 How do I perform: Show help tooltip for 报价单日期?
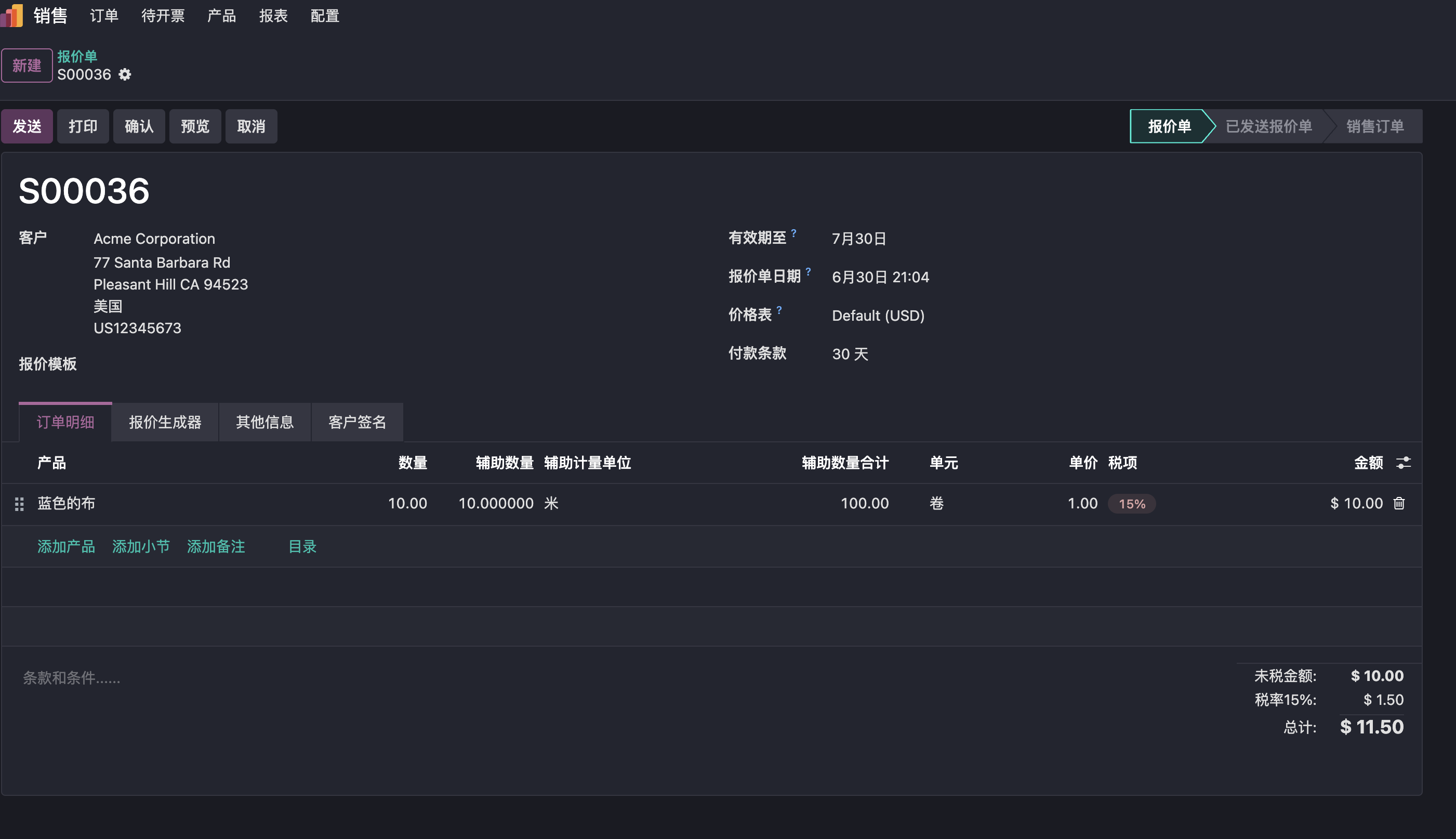pos(808,271)
